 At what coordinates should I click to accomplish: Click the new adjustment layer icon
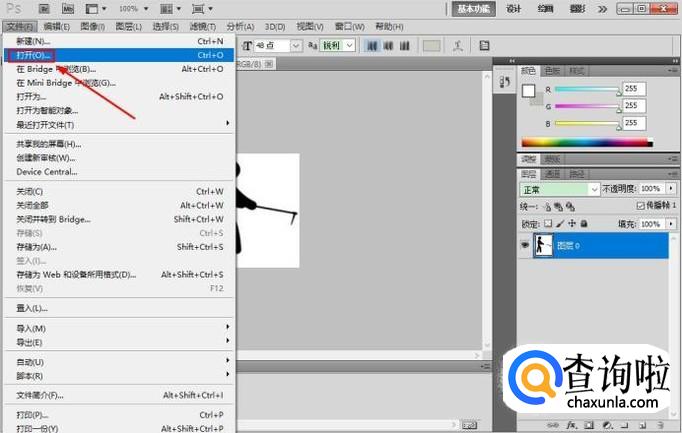click(607, 425)
